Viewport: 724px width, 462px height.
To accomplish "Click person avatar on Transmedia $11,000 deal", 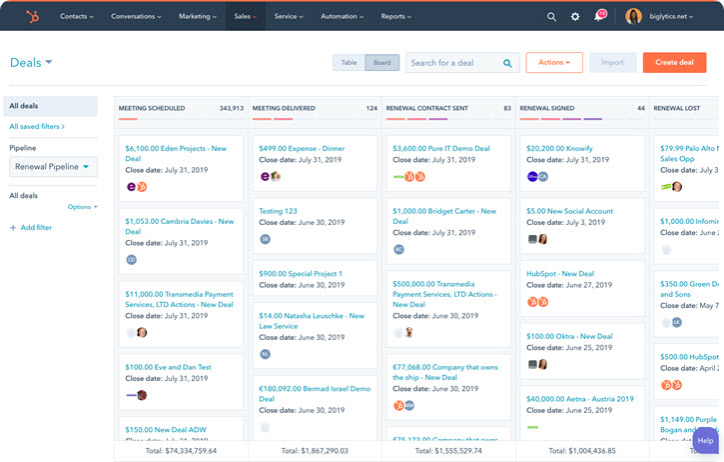I will tap(142, 332).
